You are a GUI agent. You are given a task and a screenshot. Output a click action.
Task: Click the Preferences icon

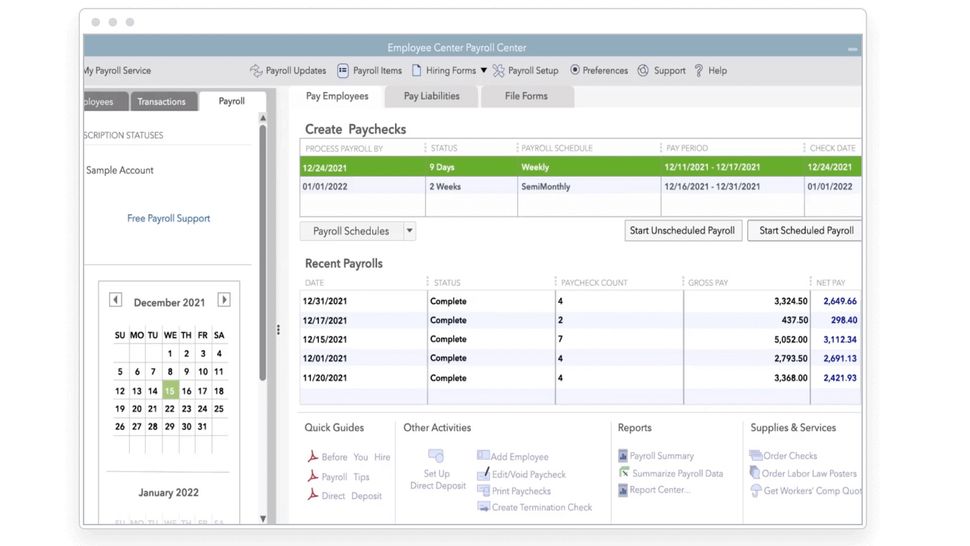tap(575, 70)
